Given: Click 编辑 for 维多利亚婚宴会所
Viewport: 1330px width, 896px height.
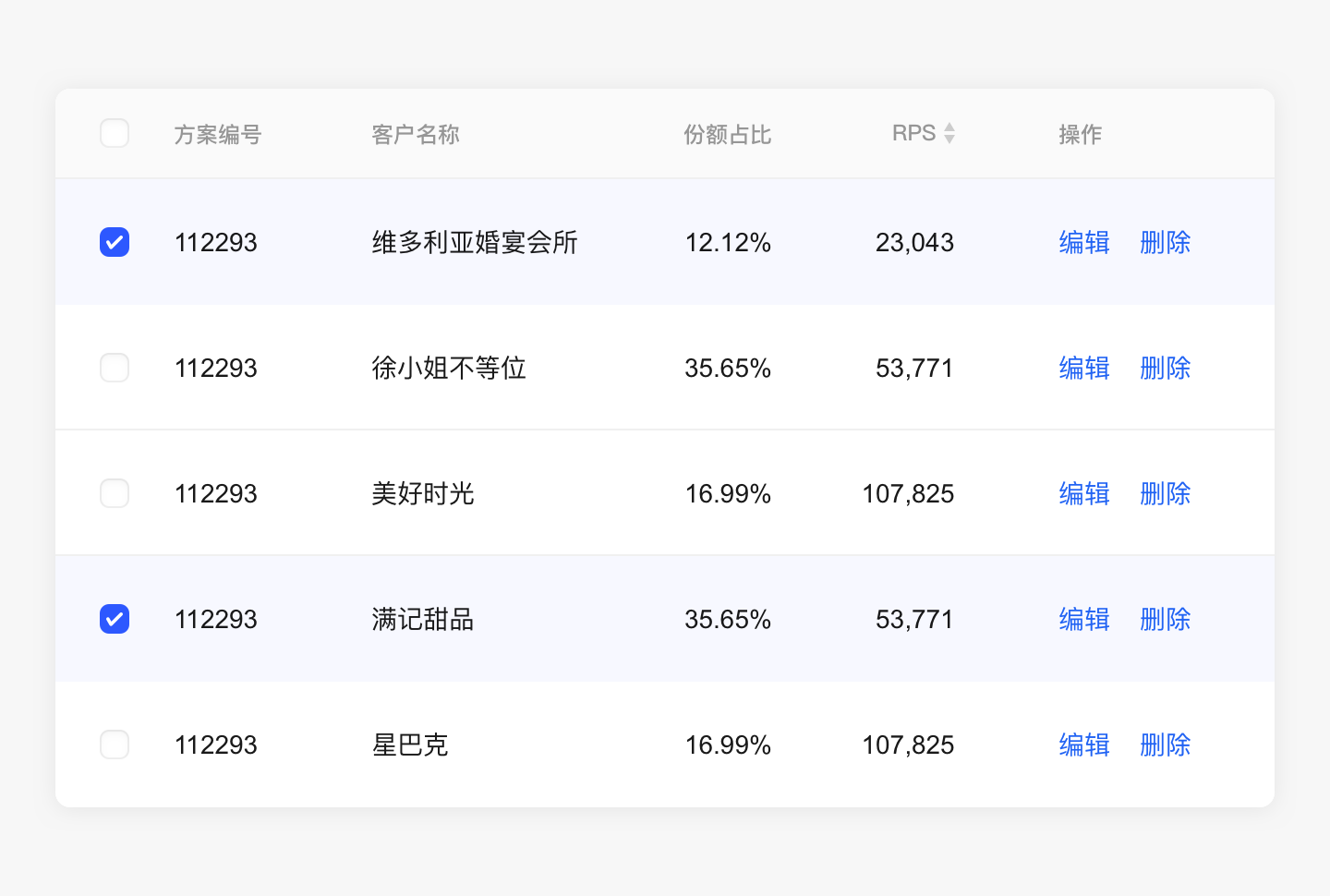Looking at the screenshot, I should tap(1083, 242).
